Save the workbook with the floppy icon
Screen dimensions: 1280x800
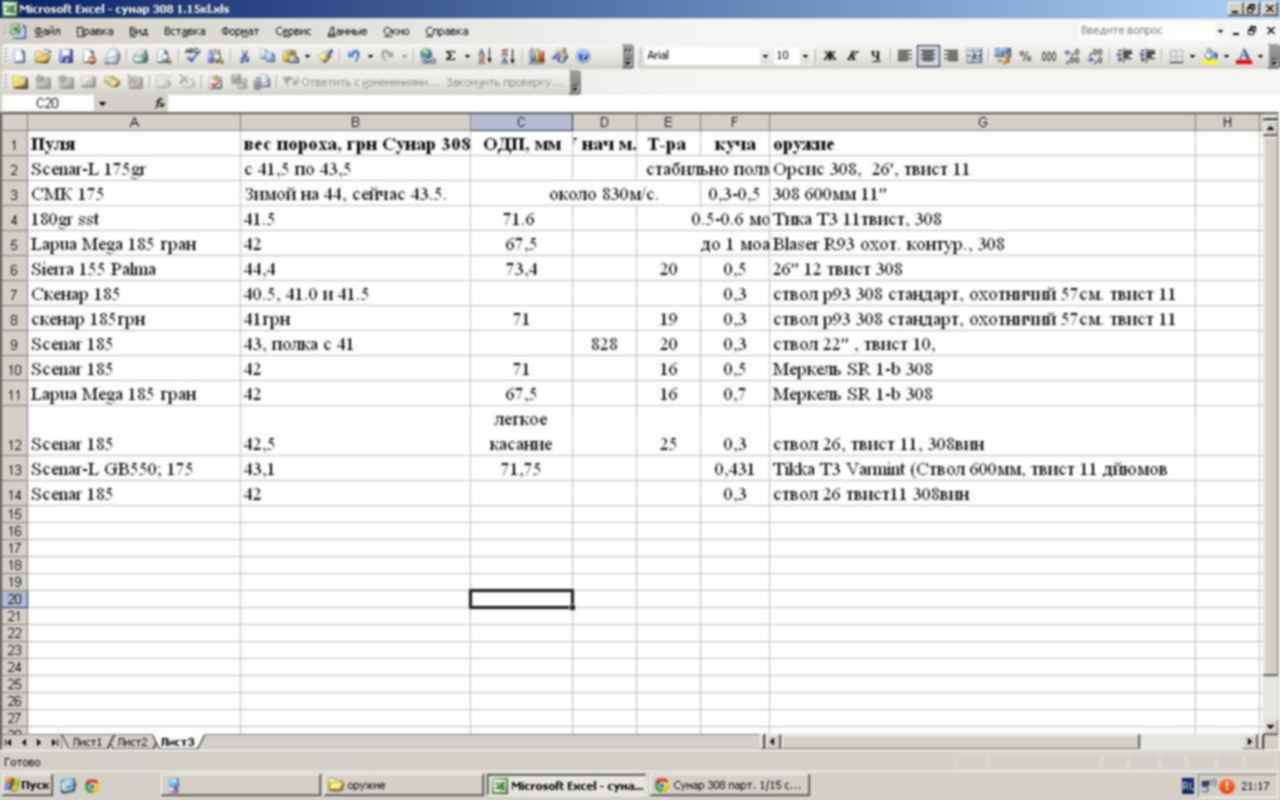tap(65, 56)
